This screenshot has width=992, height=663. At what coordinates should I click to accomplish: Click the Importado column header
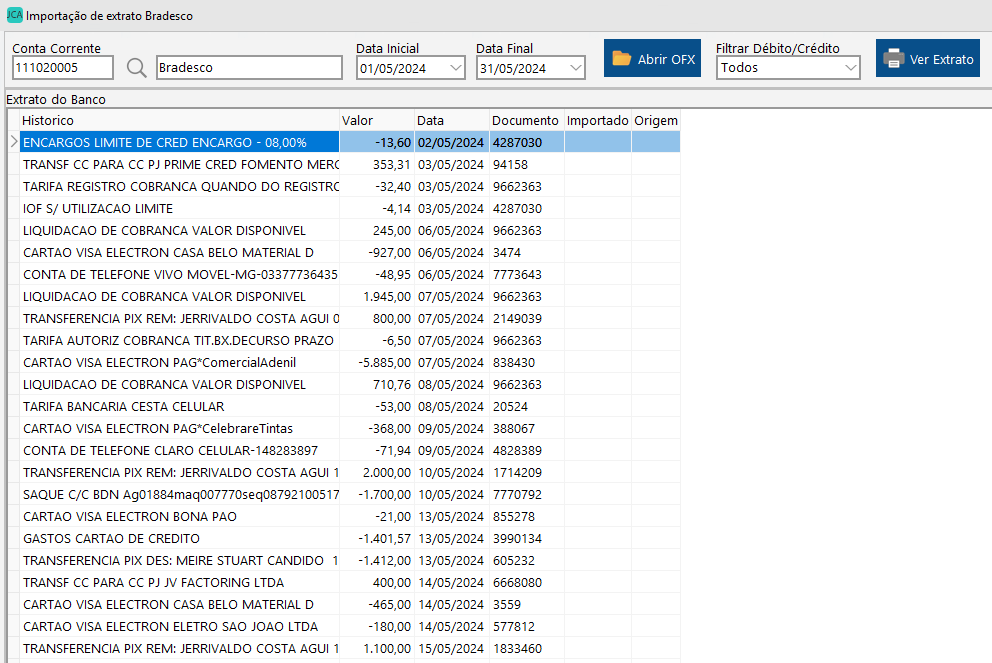(597, 120)
